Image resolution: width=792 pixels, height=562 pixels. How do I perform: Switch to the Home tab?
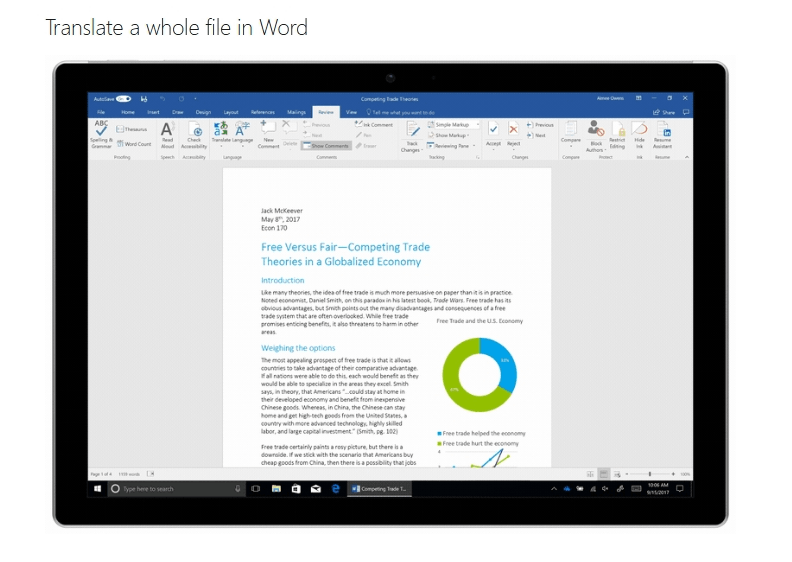point(128,112)
